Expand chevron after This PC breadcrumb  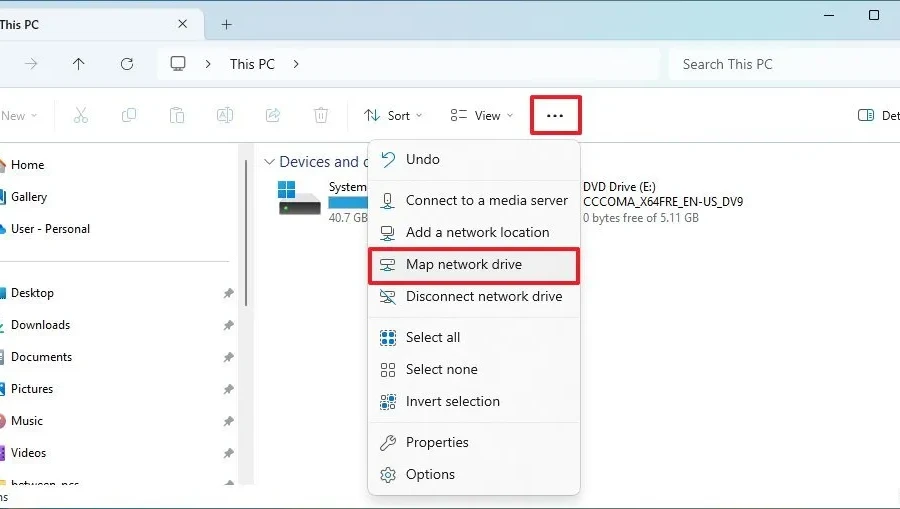(x=296, y=64)
